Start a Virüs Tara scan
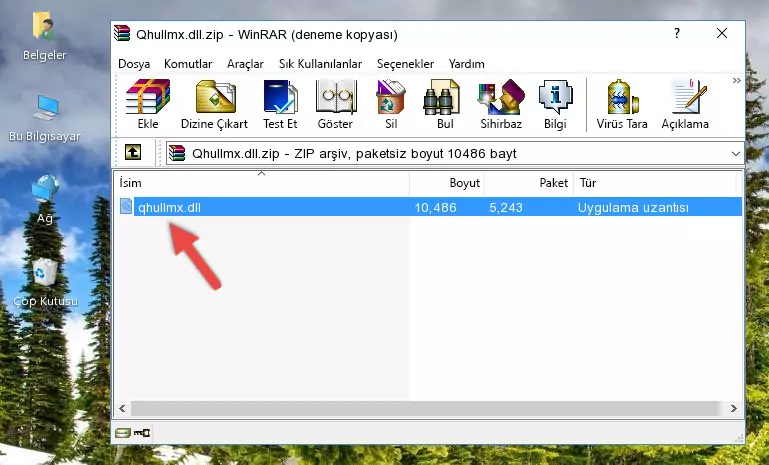This screenshot has width=769, height=465. 622,104
